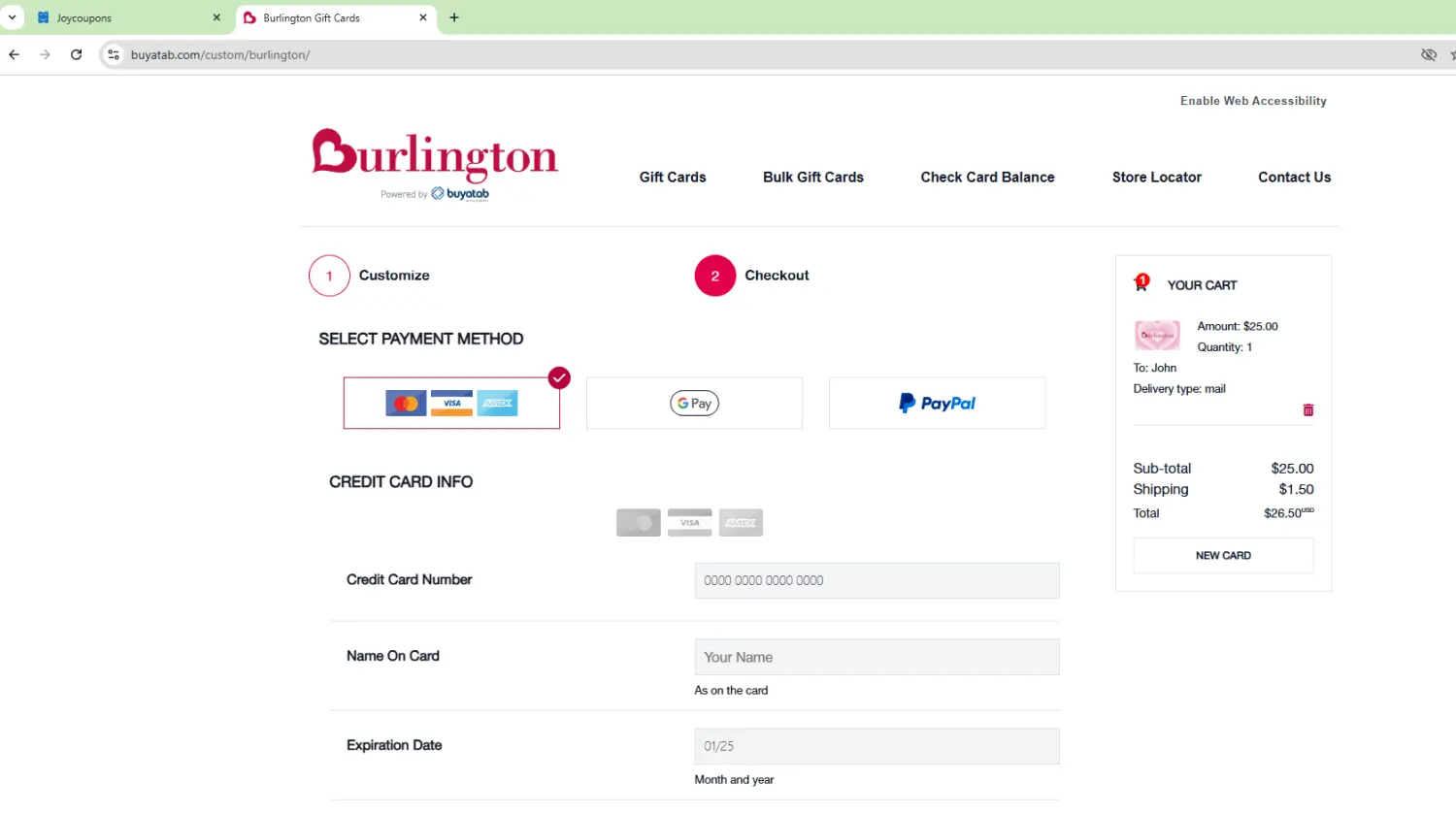1456x815 pixels.
Task: Click the browser address bar URL
Action: (220, 55)
